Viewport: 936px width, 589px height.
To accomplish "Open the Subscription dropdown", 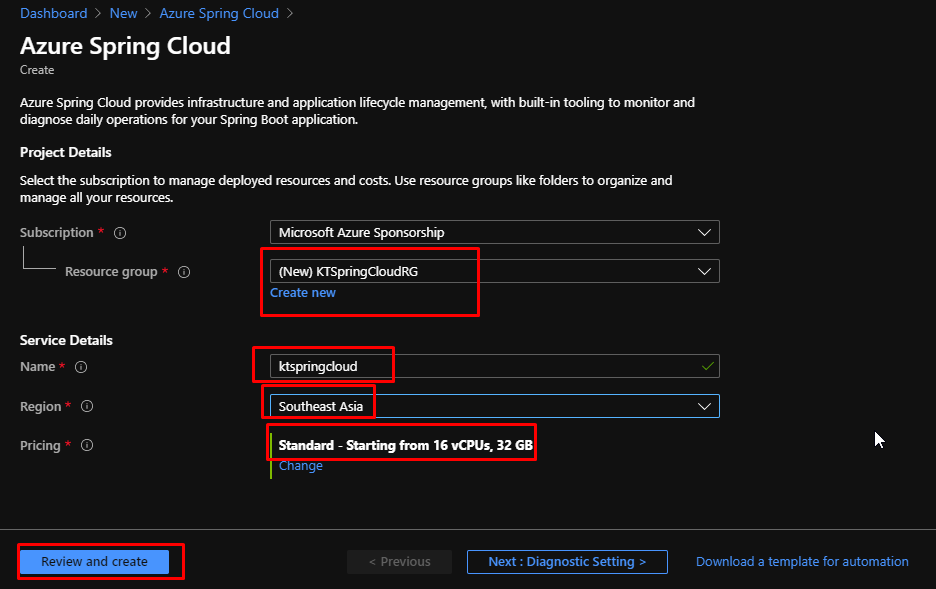I will click(x=494, y=233).
